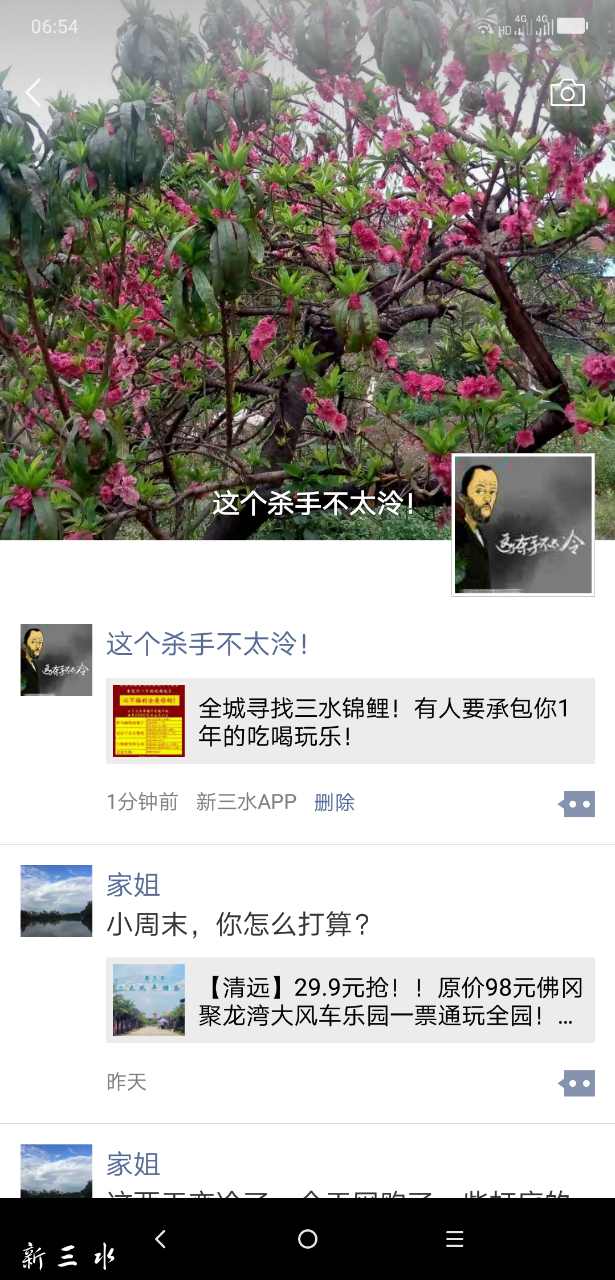Open the 全城寻找三水锦鲤 shared article

pyautogui.click(x=350, y=721)
